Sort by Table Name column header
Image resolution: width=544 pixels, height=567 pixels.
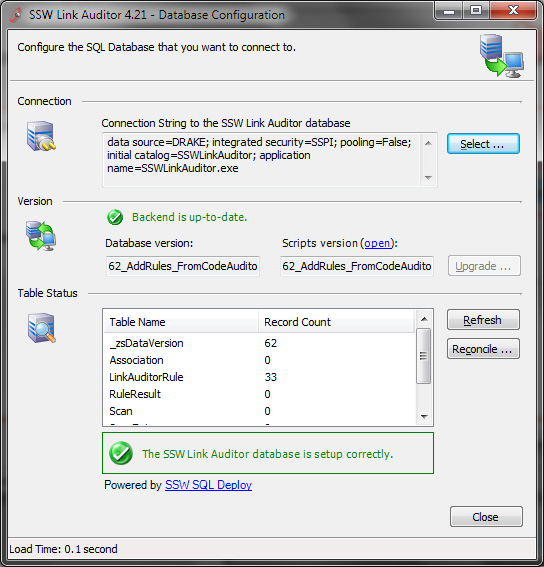point(181,322)
